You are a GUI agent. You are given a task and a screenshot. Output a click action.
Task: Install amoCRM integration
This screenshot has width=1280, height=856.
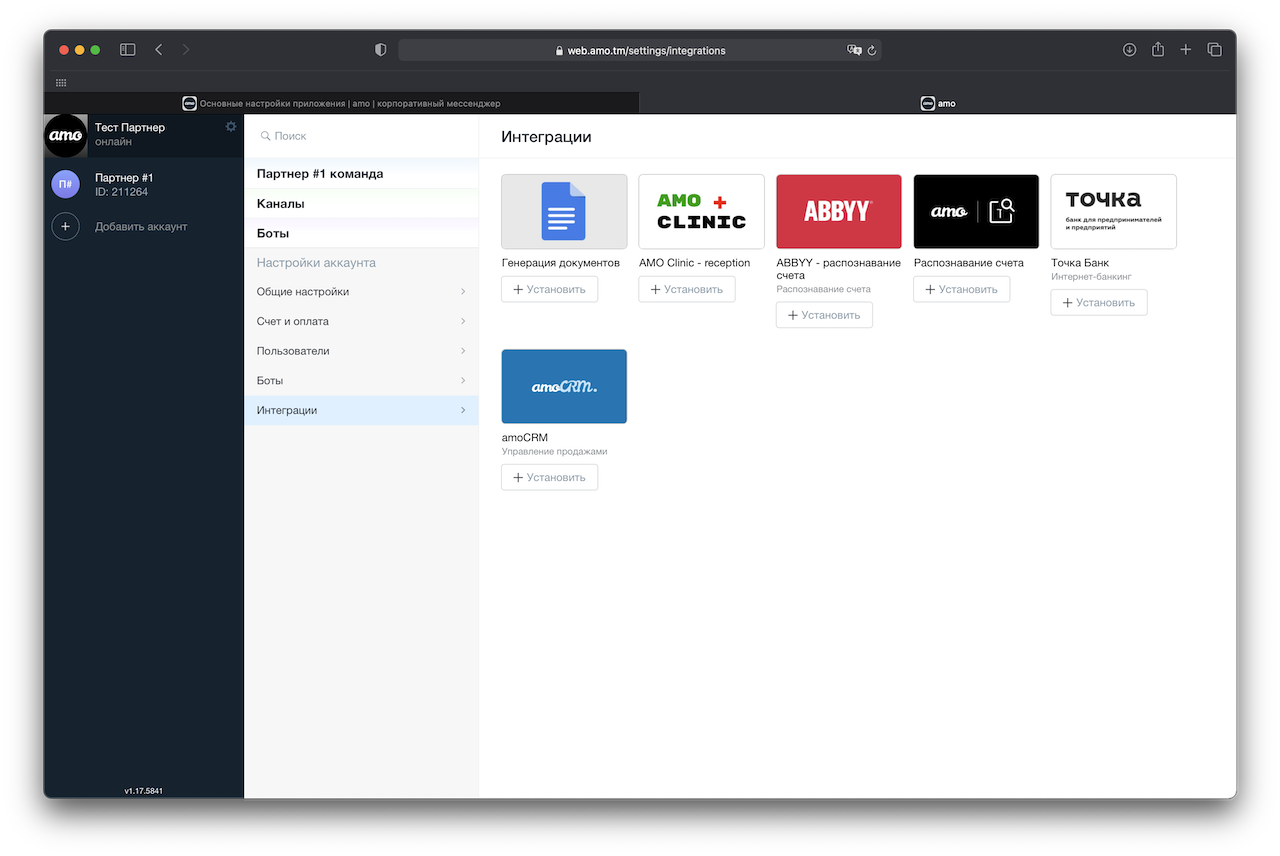pos(550,477)
